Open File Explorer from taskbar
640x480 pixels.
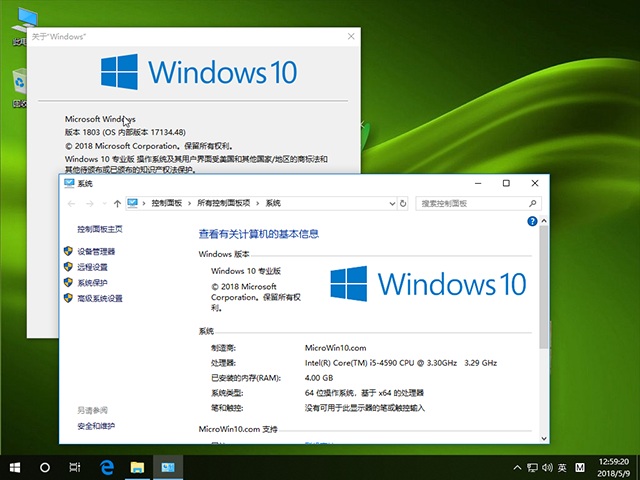coord(138,467)
